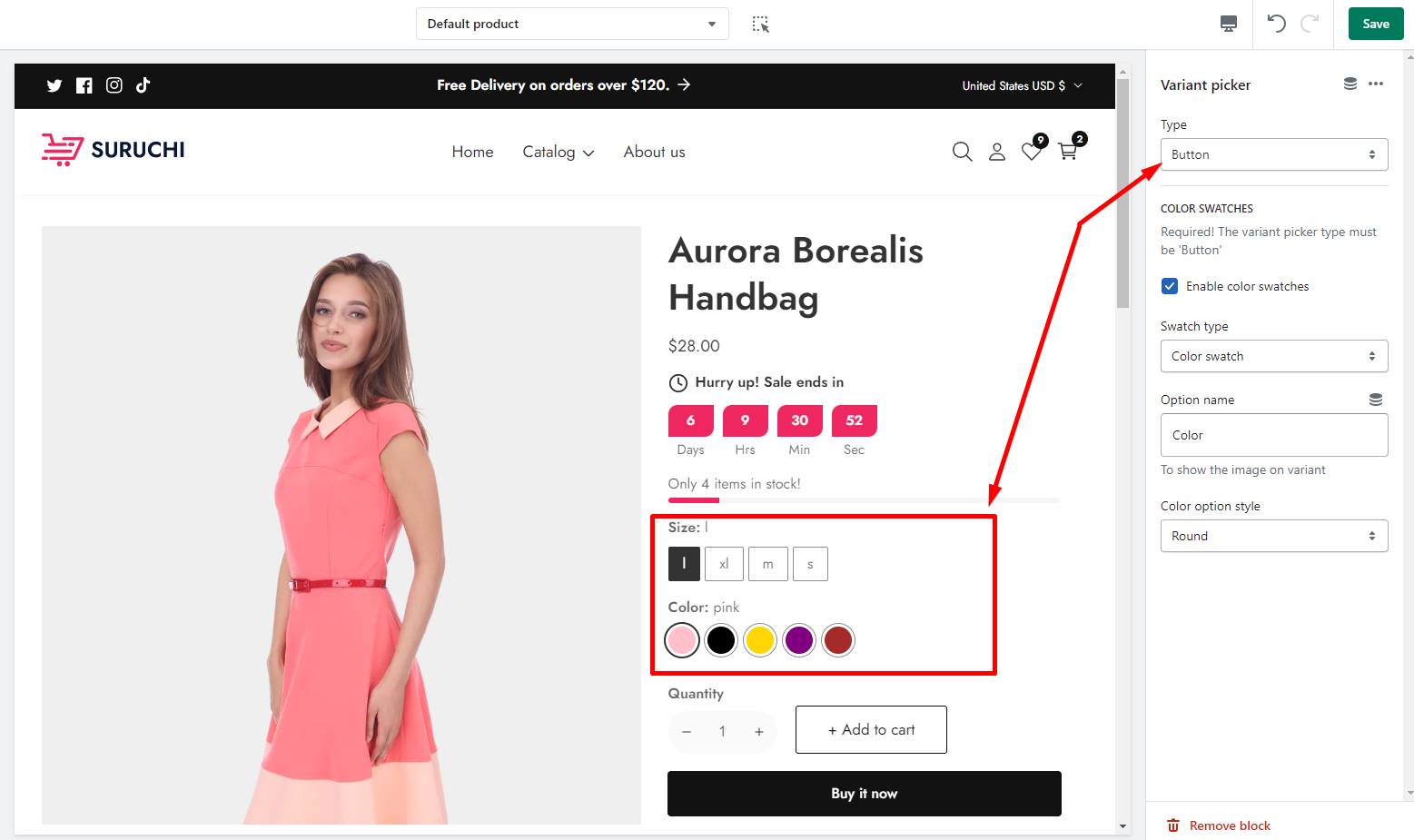Image resolution: width=1414 pixels, height=840 pixels.
Task: Open the Catalog menu
Action: coord(558,153)
